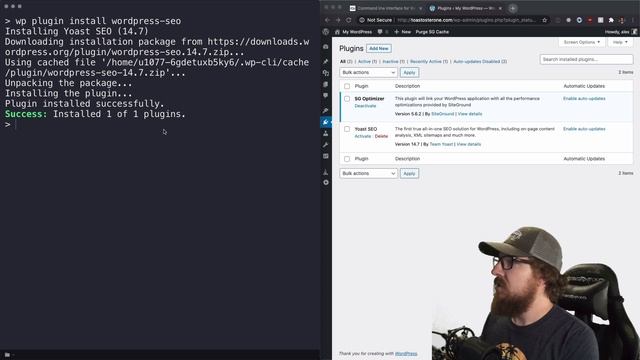Bookmark this page with the star icon
Screen dimensions: 640x360
point(544,20)
